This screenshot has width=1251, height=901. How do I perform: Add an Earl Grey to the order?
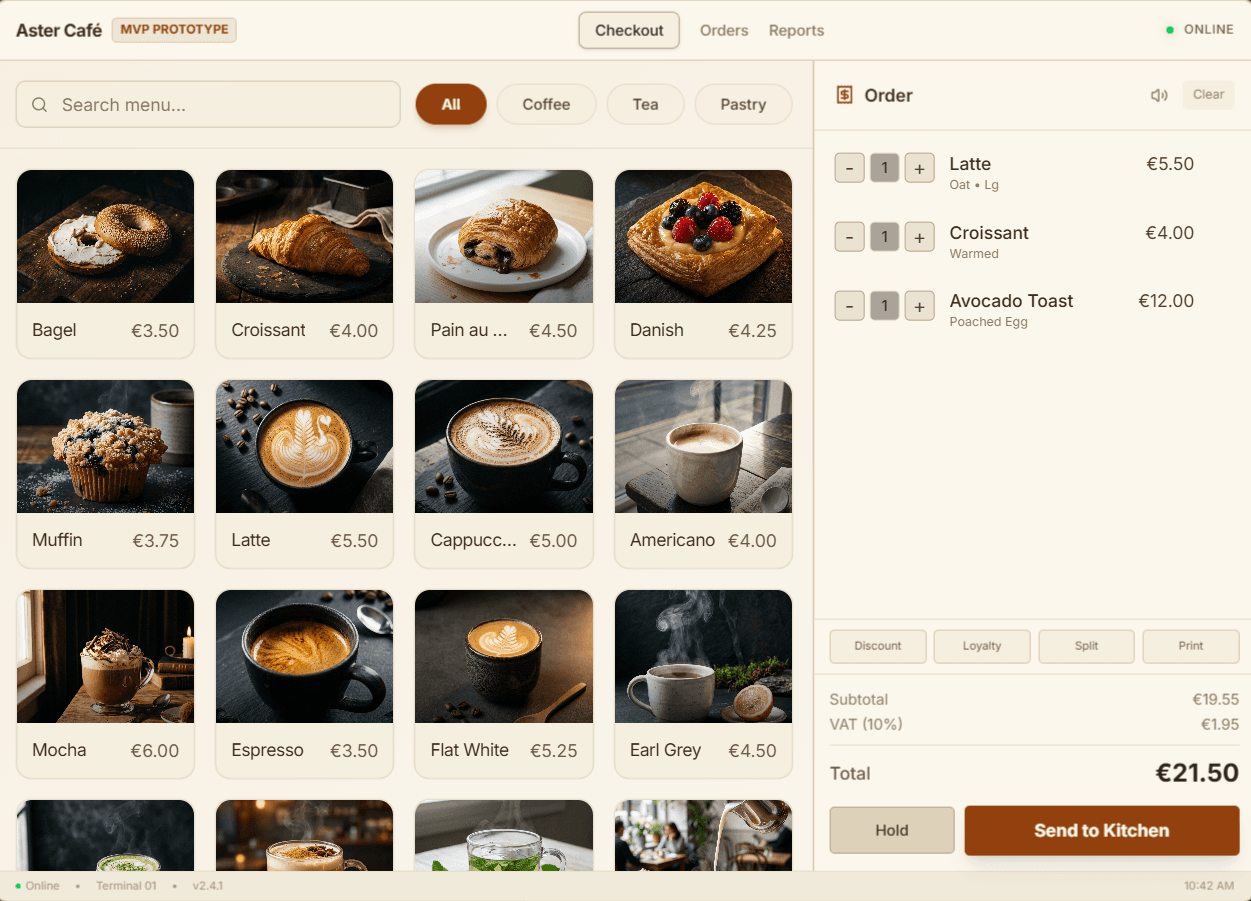pos(703,684)
